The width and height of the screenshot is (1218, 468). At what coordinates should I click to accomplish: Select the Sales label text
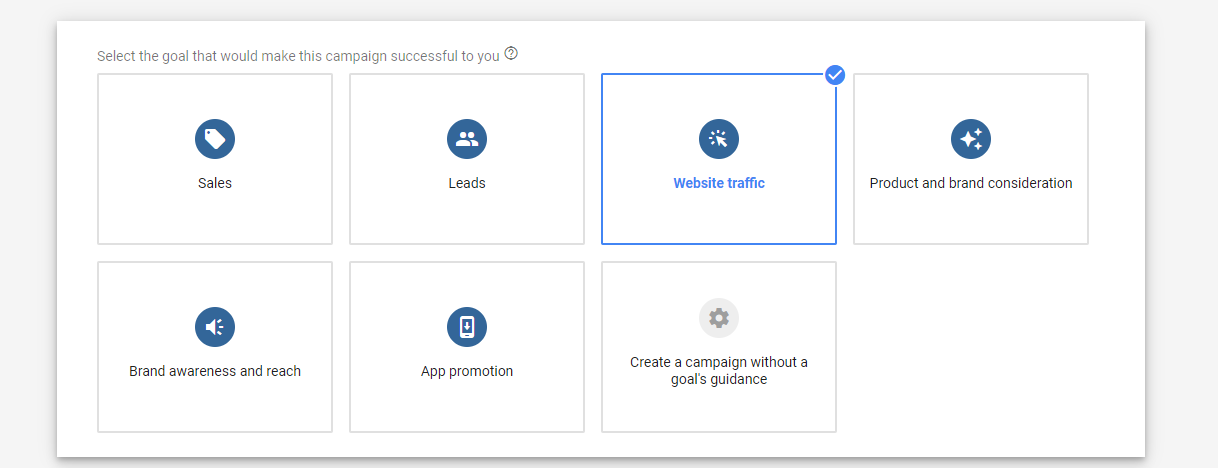(x=215, y=183)
